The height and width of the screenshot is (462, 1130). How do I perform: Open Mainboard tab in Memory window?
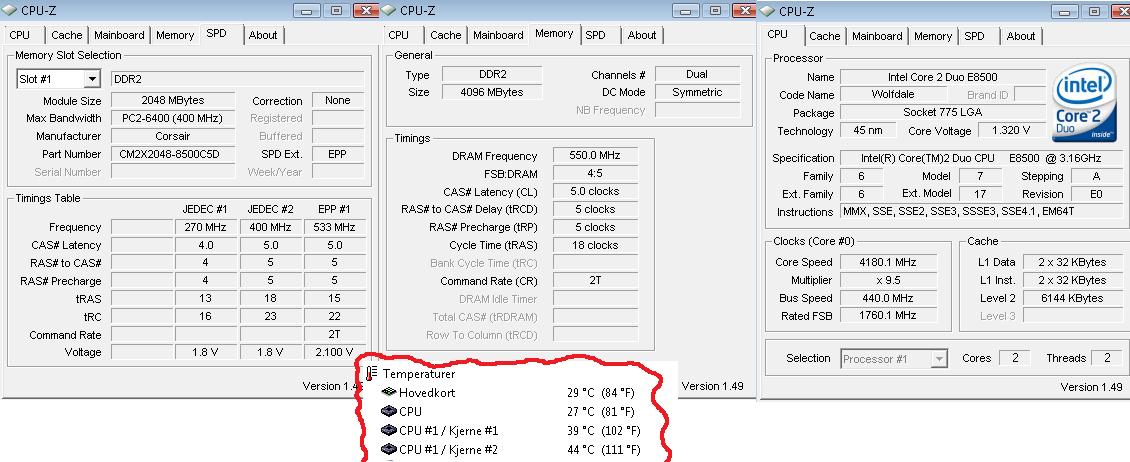coord(499,35)
